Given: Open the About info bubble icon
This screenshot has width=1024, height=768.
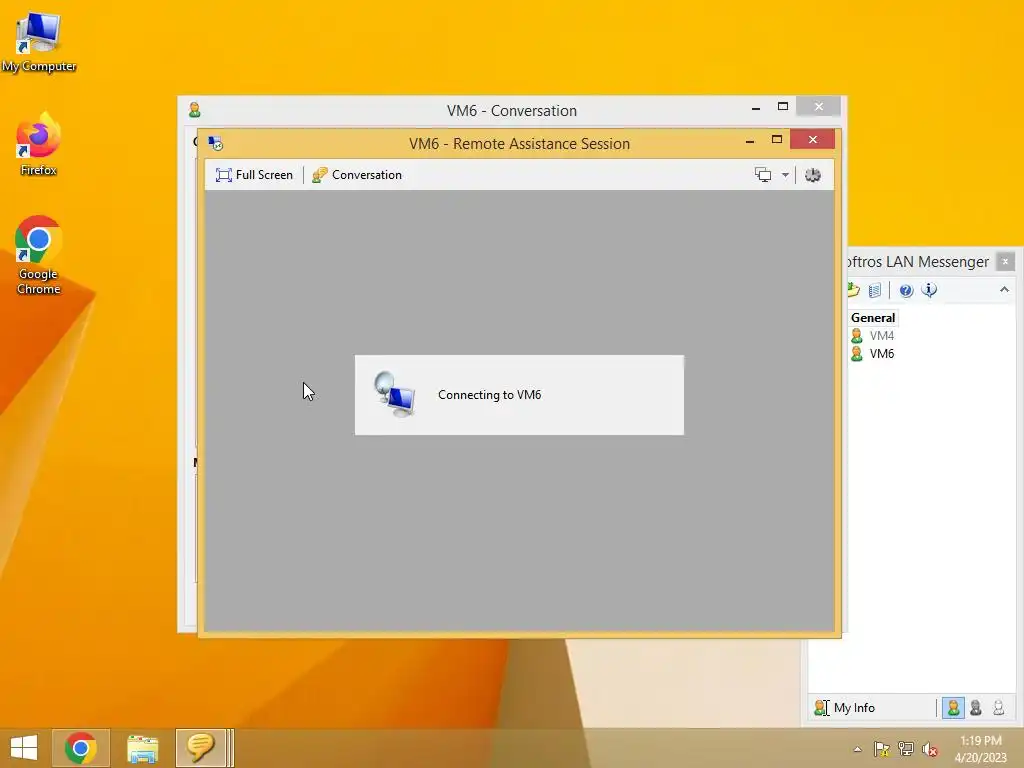Looking at the screenshot, I should pos(929,290).
